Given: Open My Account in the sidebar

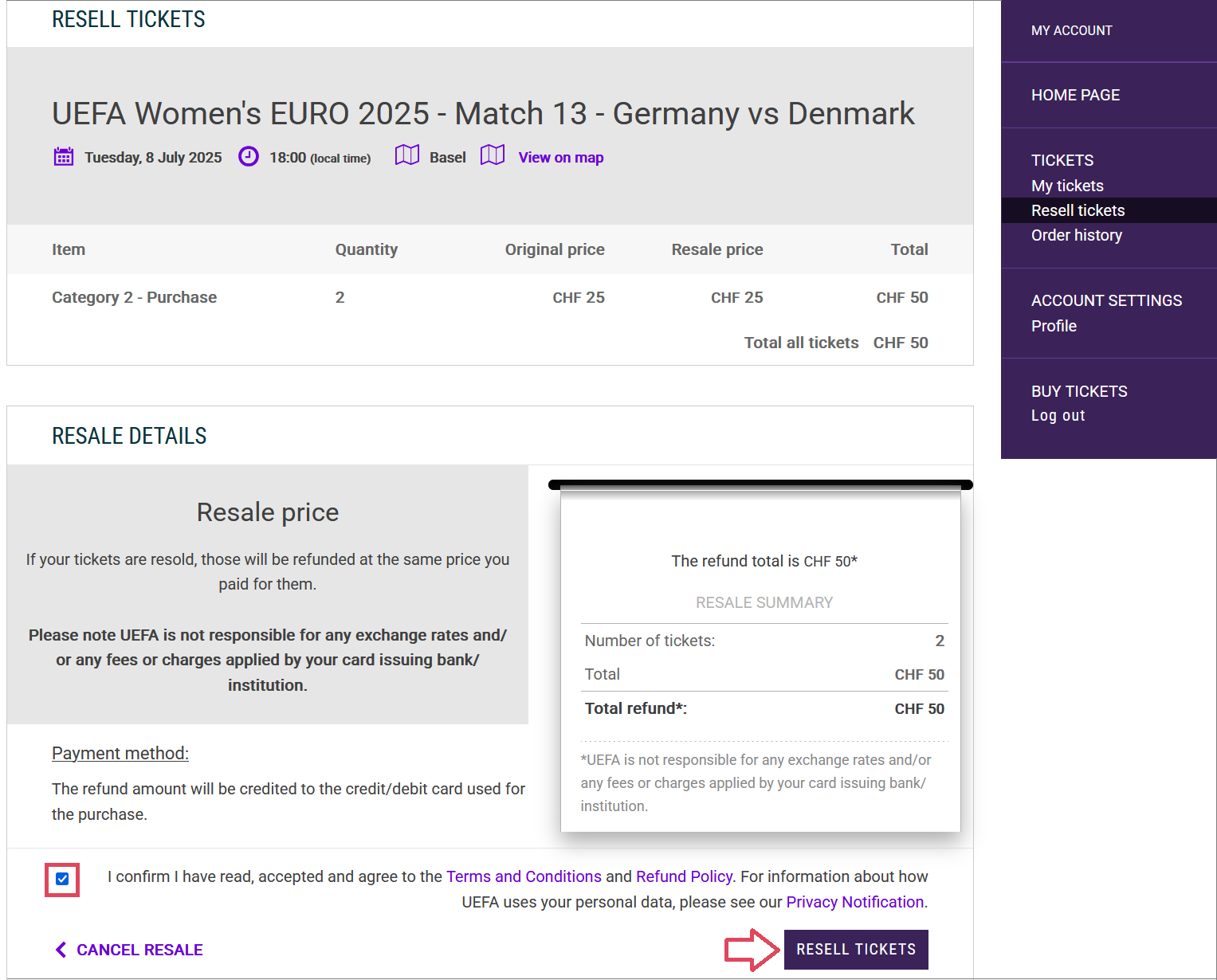Looking at the screenshot, I should (x=1071, y=30).
